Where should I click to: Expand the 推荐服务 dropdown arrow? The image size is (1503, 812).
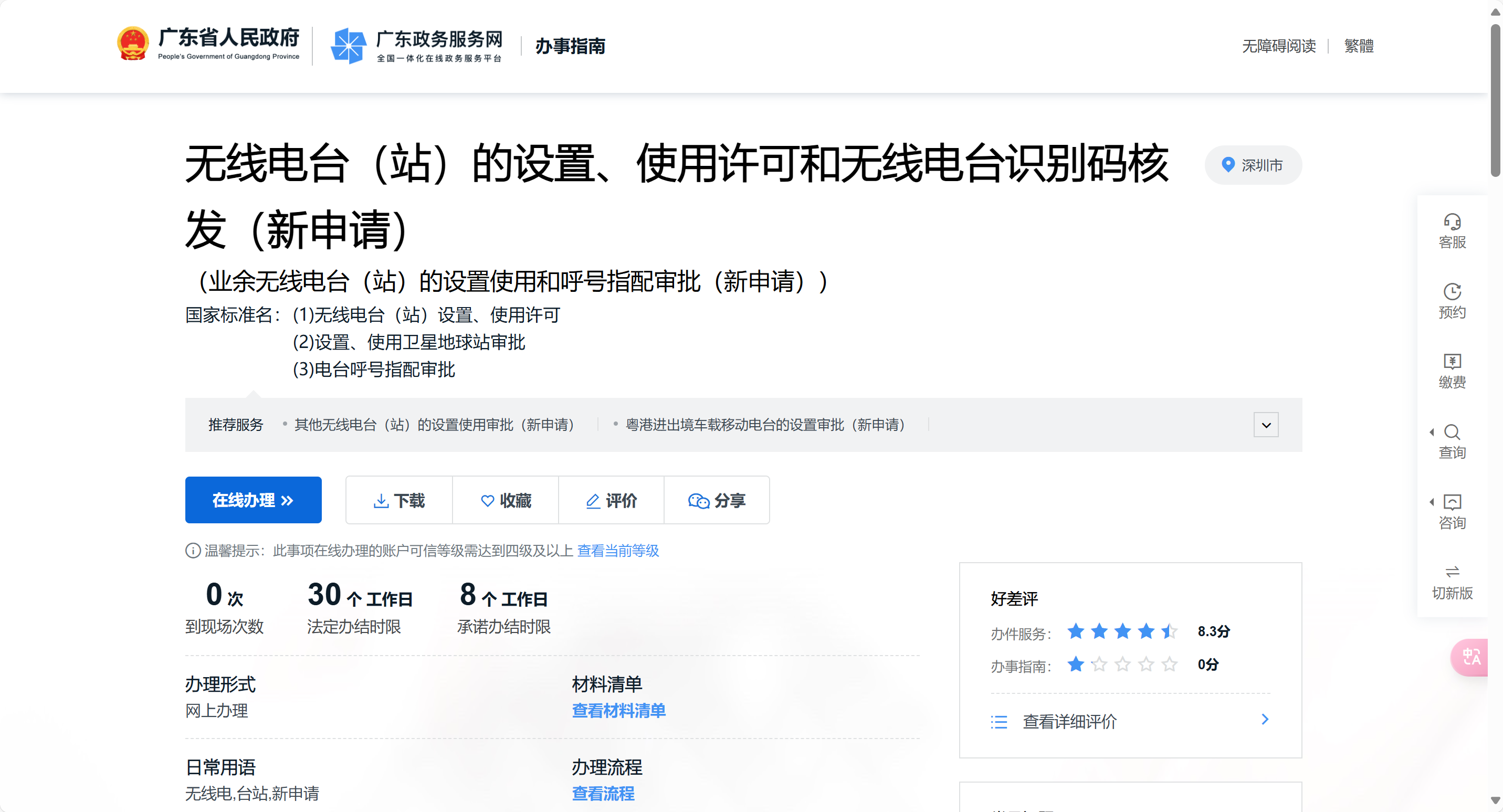tap(1266, 425)
